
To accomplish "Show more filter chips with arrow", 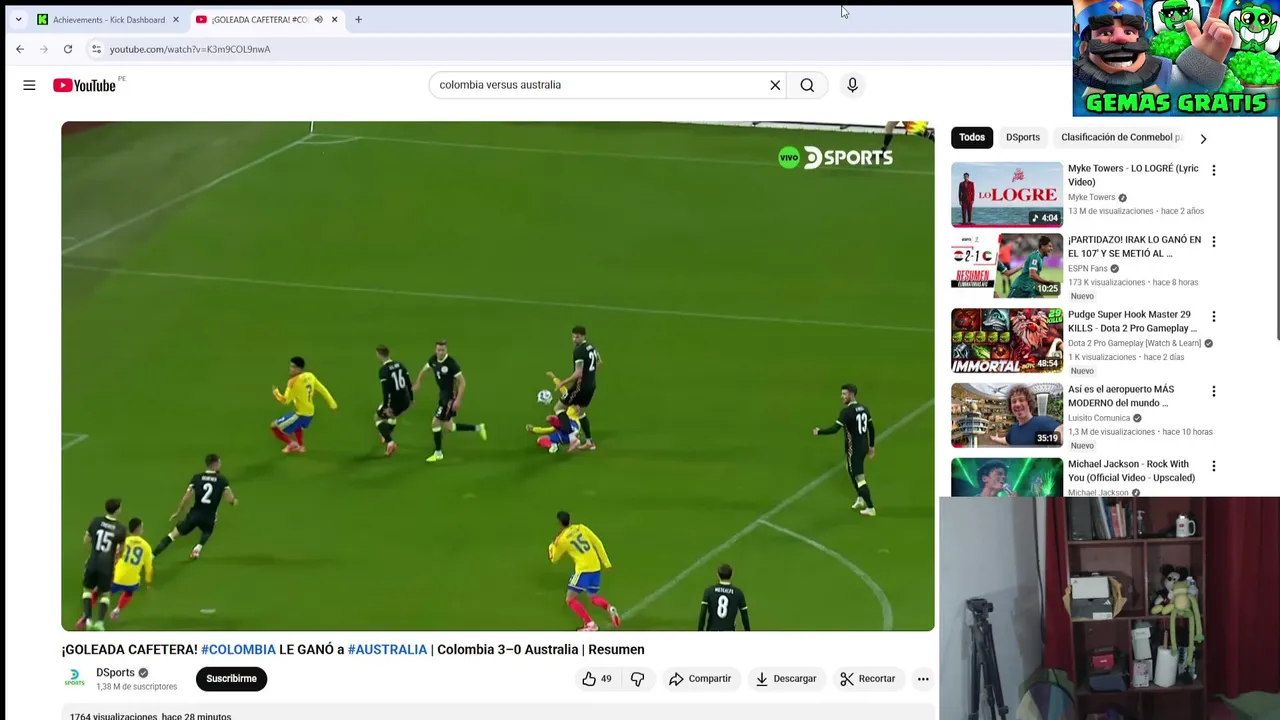I will coord(1203,139).
